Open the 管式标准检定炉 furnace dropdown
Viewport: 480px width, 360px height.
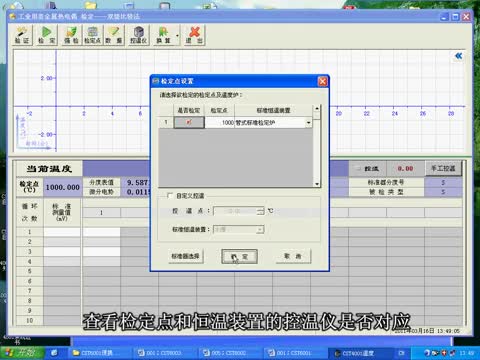pyautogui.click(x=309, y=123)
